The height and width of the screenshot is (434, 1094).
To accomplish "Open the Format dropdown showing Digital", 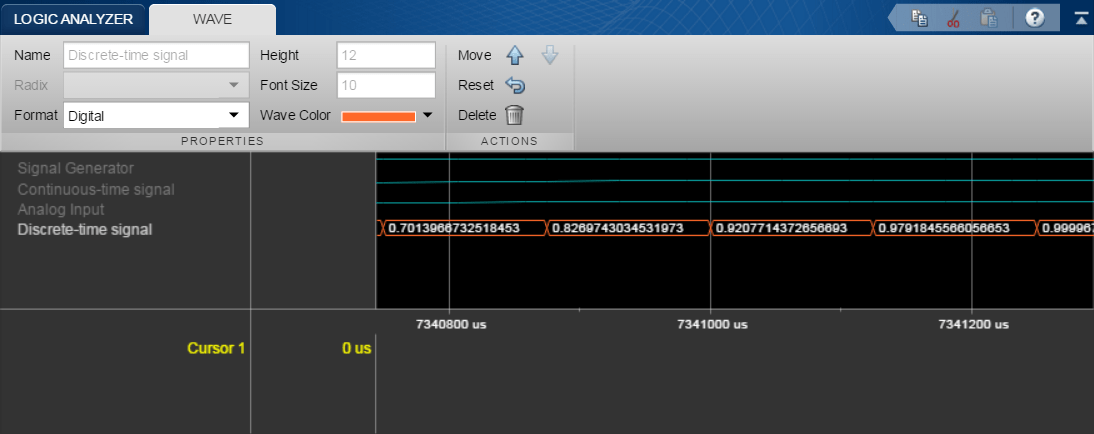I will [156, 116].
